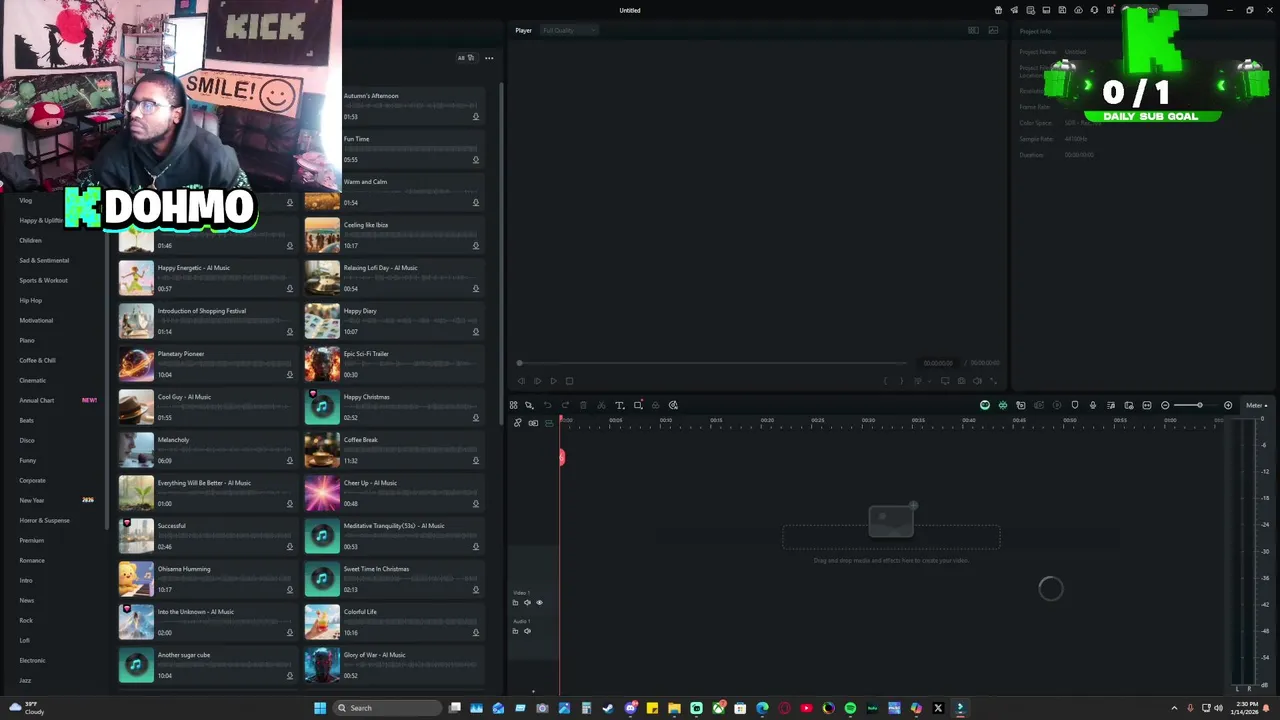Image resolution: width=1280 pixels, height=720 pixels.
Task: Click the Delete trash icon
Action: (x=583, y=405)
